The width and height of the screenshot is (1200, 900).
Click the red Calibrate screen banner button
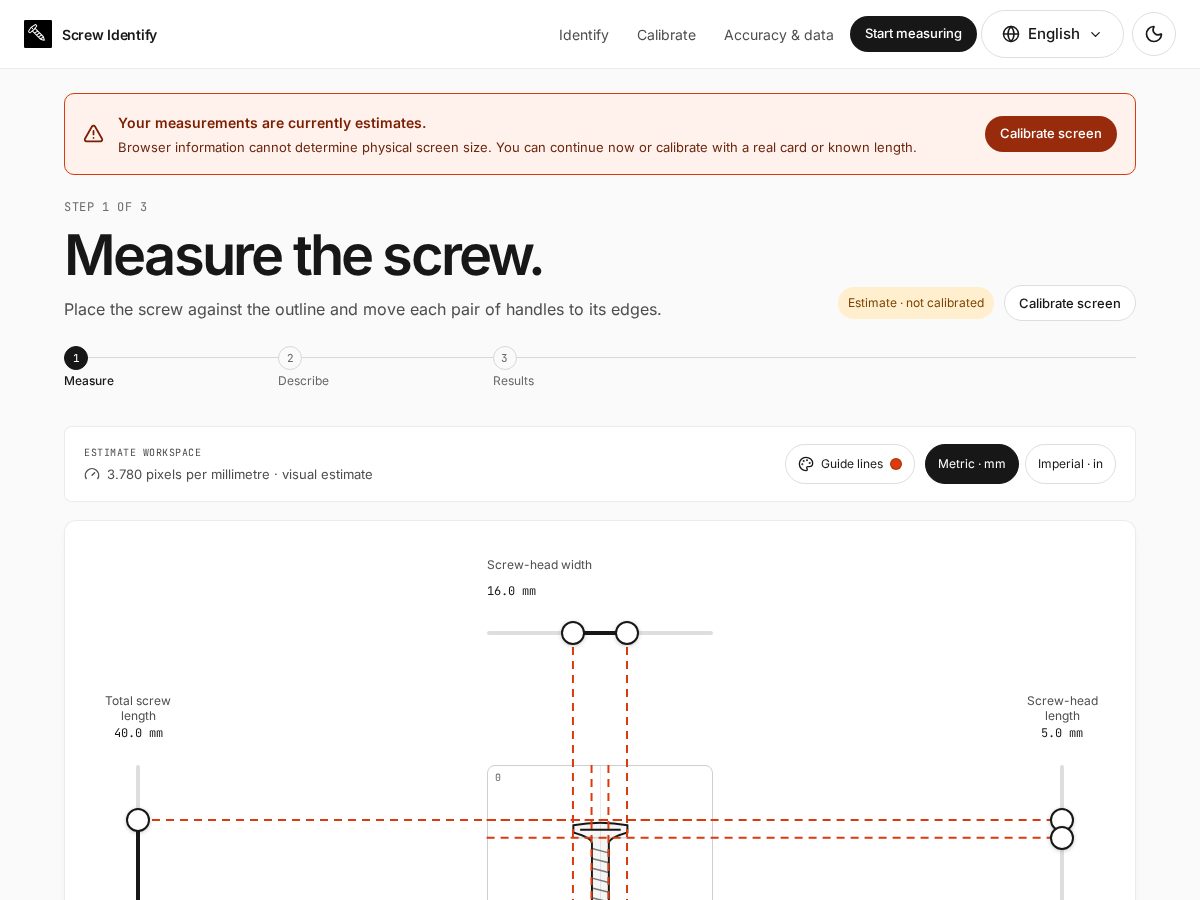(x=1051, y=134)
